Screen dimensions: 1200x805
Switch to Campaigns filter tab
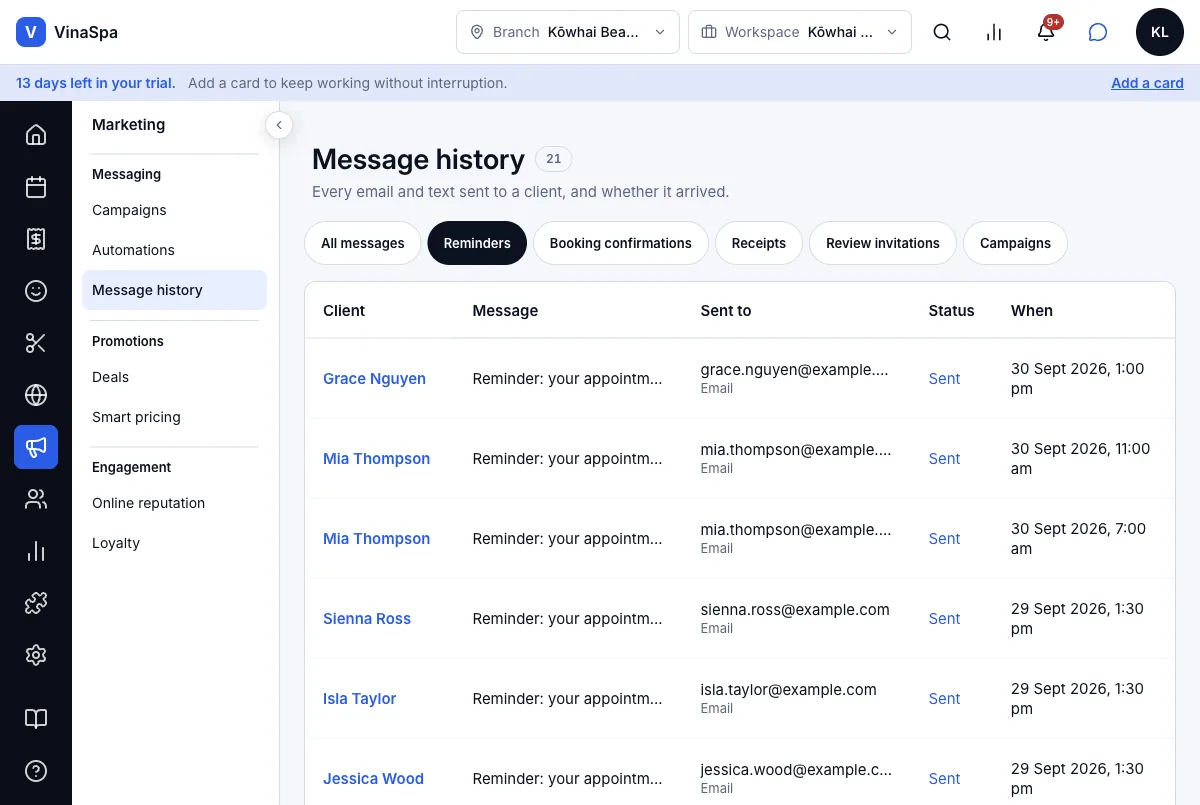(x=1015, y=243)
